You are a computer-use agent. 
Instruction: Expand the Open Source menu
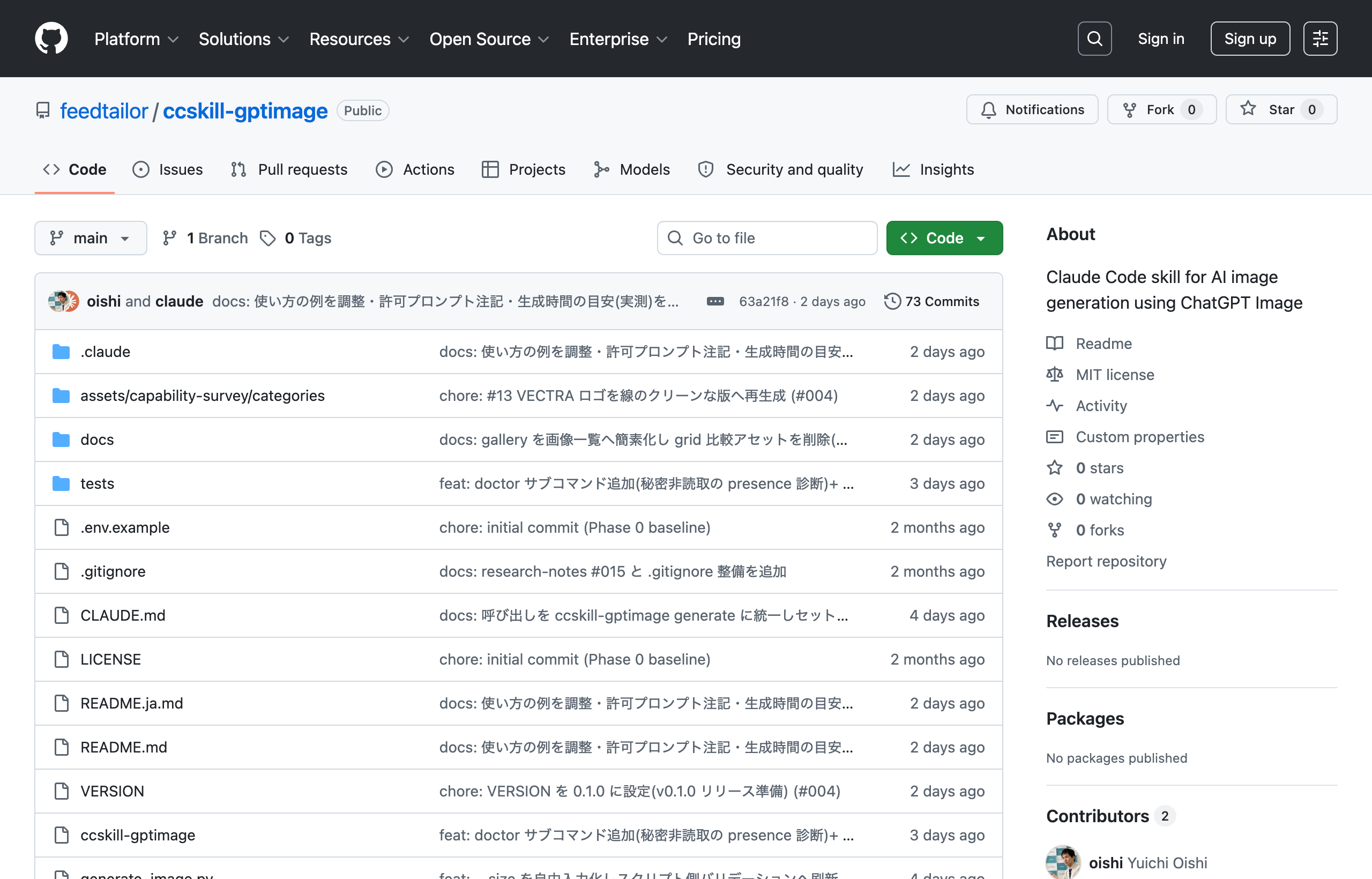point(489,39)
